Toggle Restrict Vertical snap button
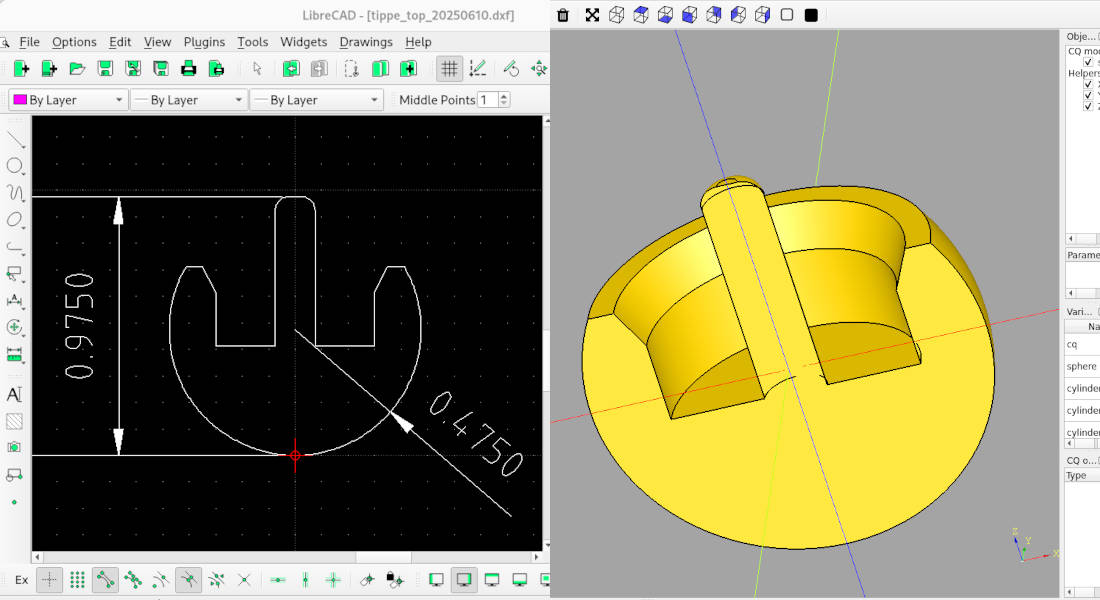Viewport: 1100px width, 600px height. pyautogui.click(x=305, y=580)
